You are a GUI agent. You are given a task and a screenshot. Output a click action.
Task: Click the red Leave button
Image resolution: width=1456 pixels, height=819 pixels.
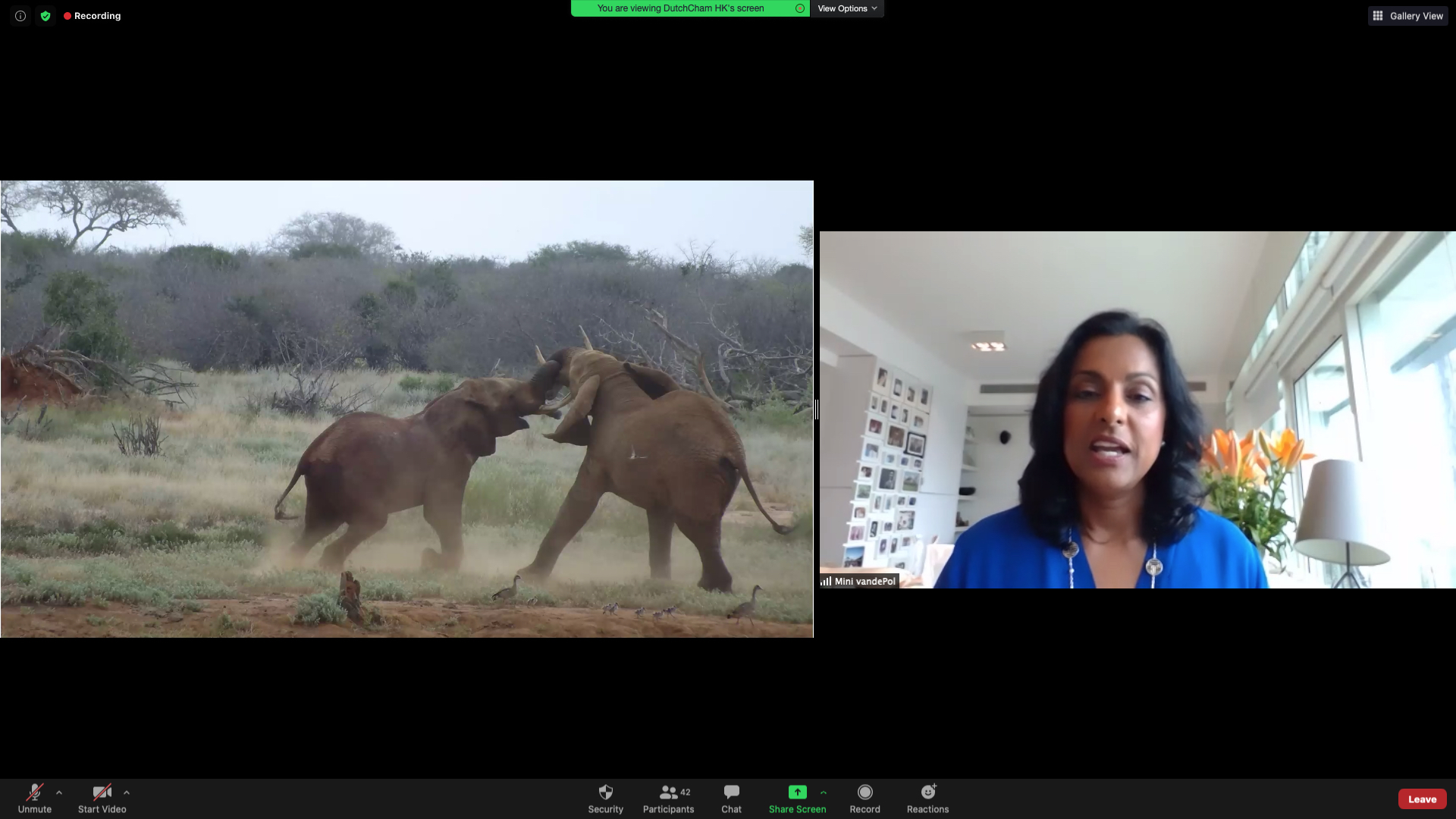(1422, 799)
